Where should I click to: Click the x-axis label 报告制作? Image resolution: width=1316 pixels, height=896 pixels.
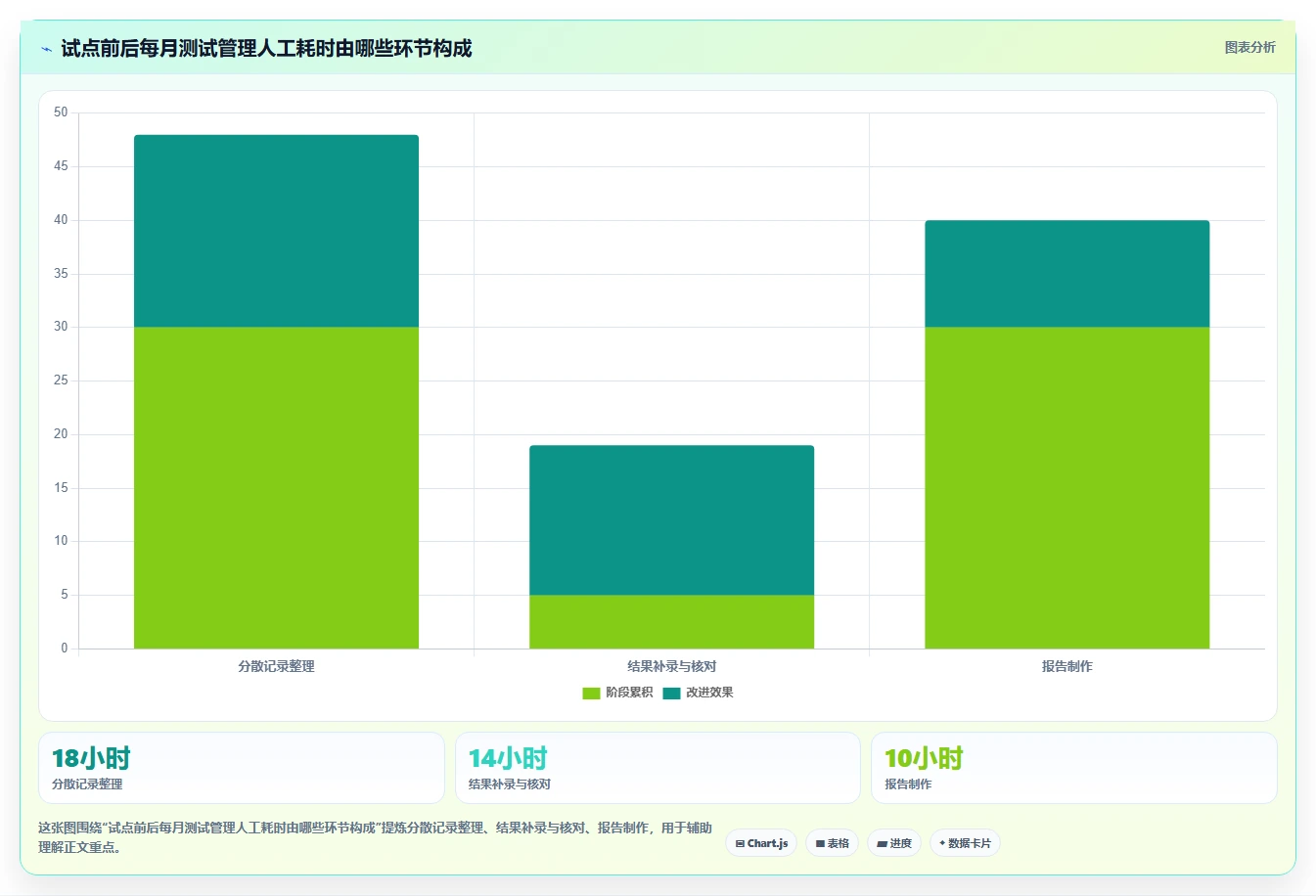[x=1066, y=666]
